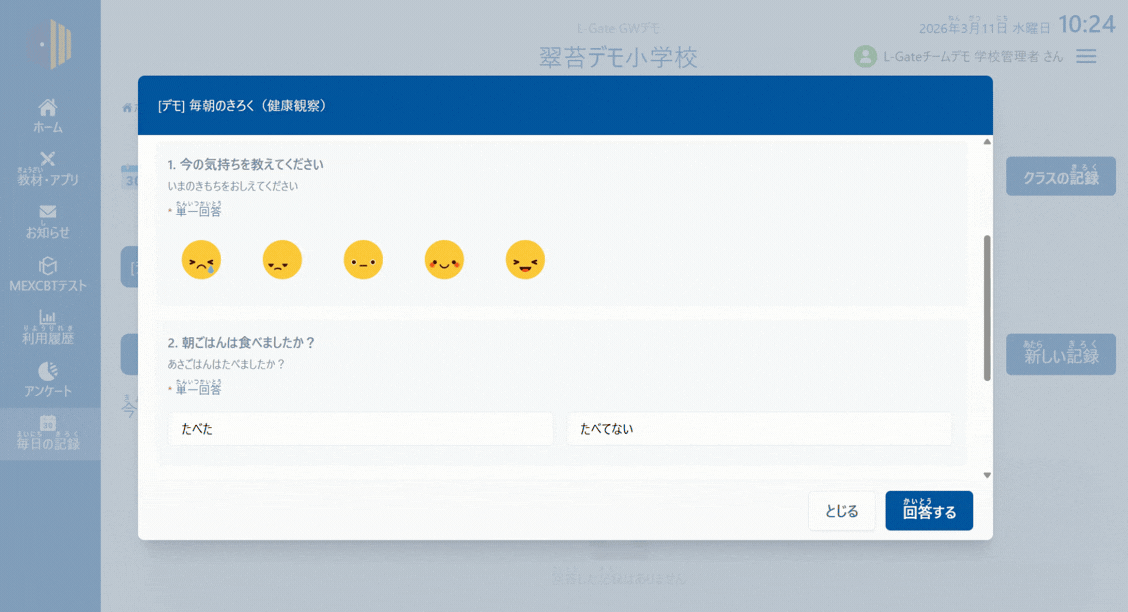The image size is (1128, 612).
Task: Go to お知らせ sidebar item
Action: [48, 222]
